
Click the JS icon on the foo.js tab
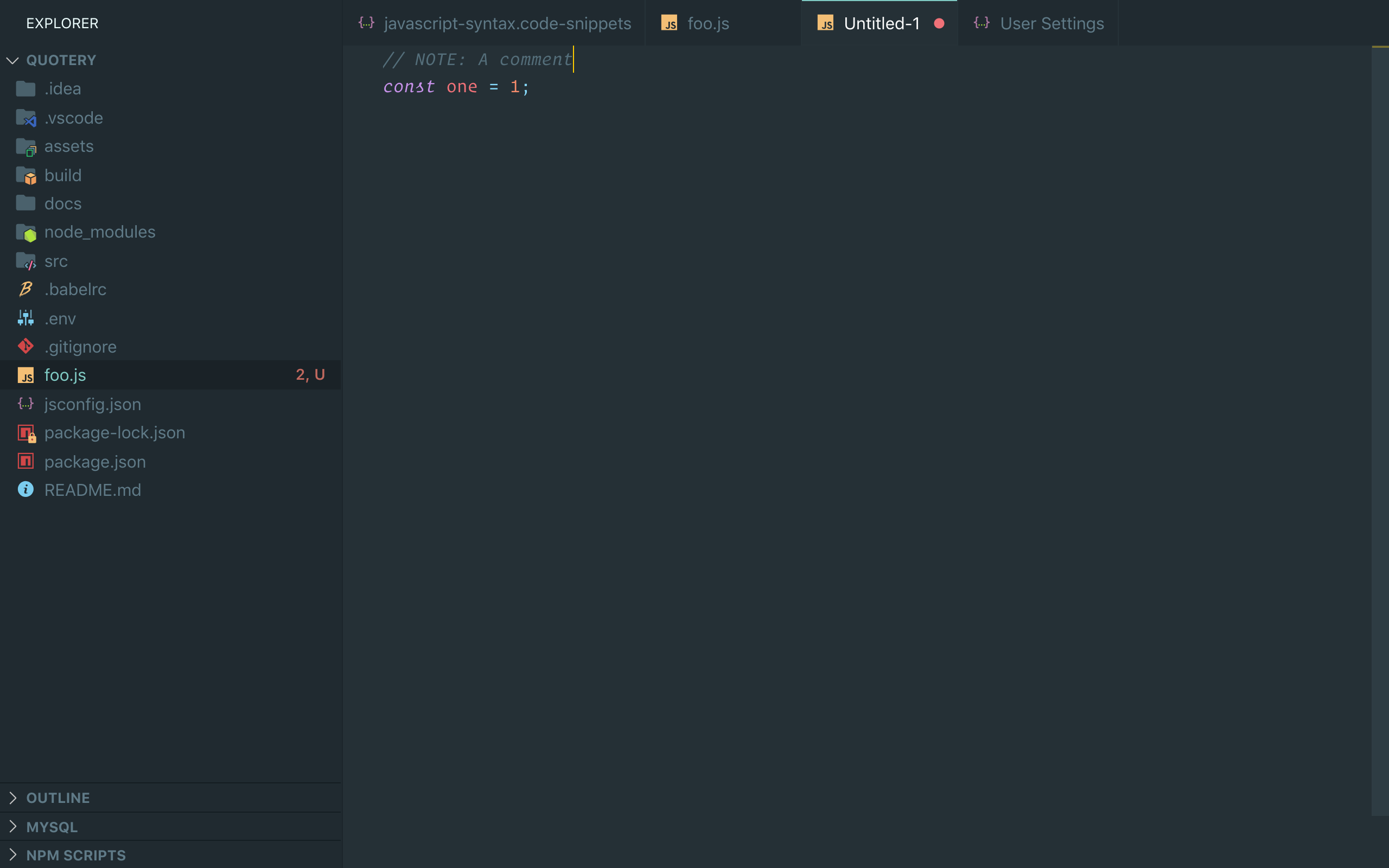pos(669,23)
